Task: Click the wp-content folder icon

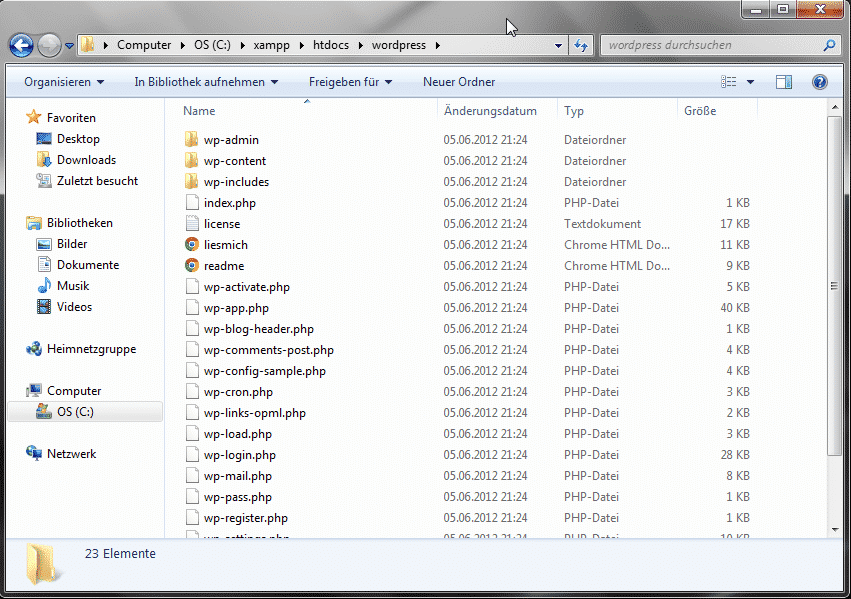Action: tap(191, 161)
